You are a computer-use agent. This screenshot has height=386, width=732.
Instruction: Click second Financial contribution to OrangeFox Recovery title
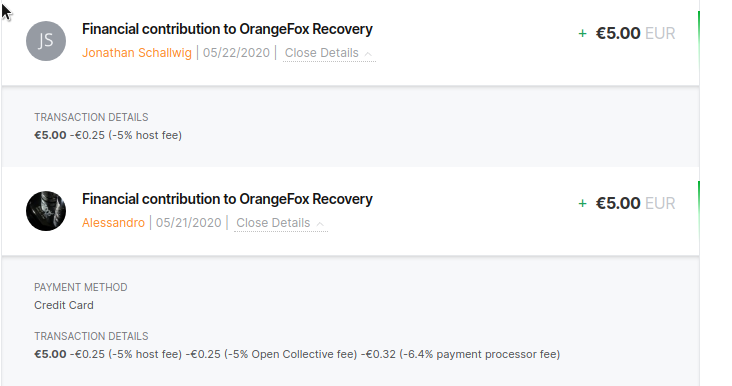[227, 199]
